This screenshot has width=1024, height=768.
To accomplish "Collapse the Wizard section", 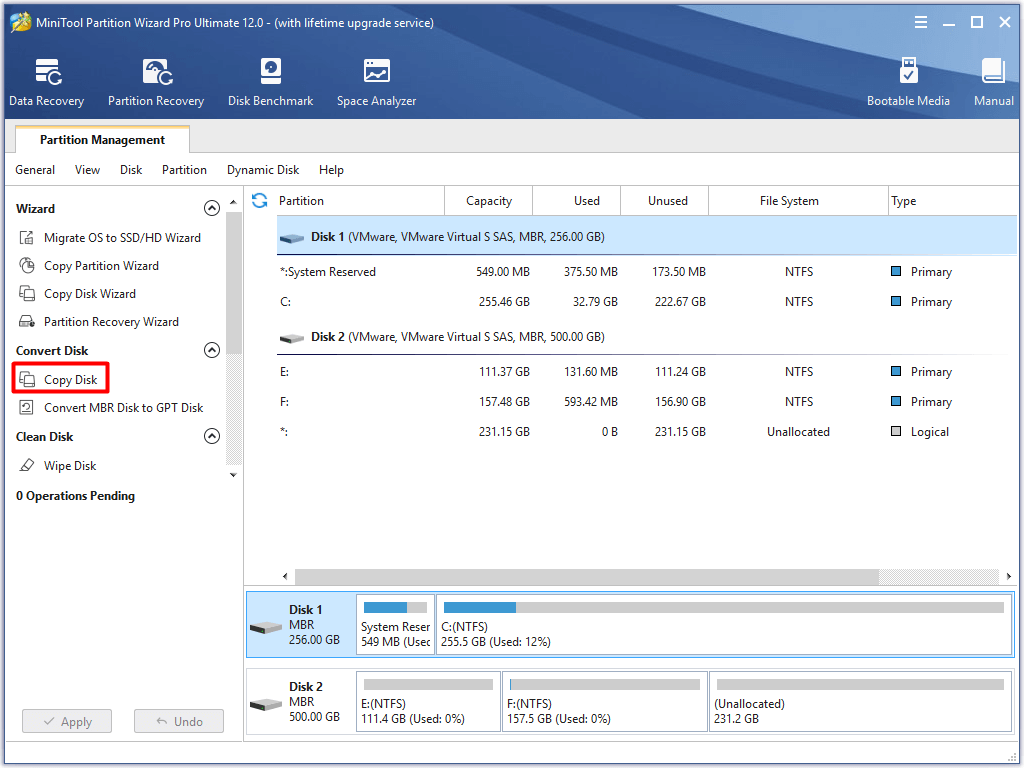I will tap(212, 208).
